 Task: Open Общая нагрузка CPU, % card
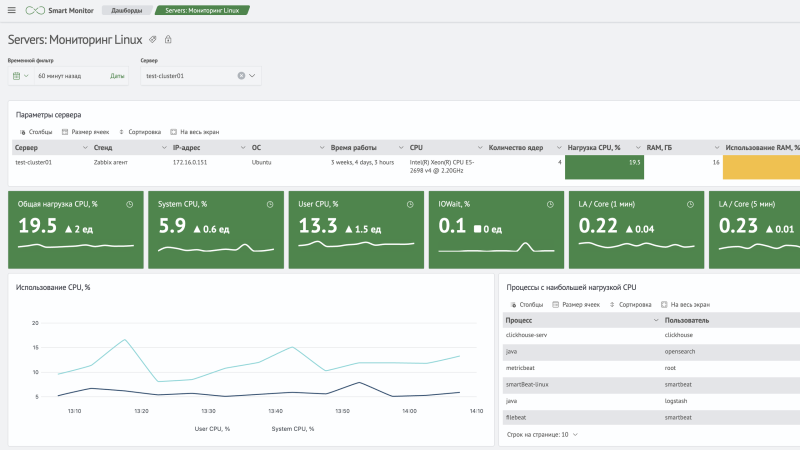coord(76,230)
